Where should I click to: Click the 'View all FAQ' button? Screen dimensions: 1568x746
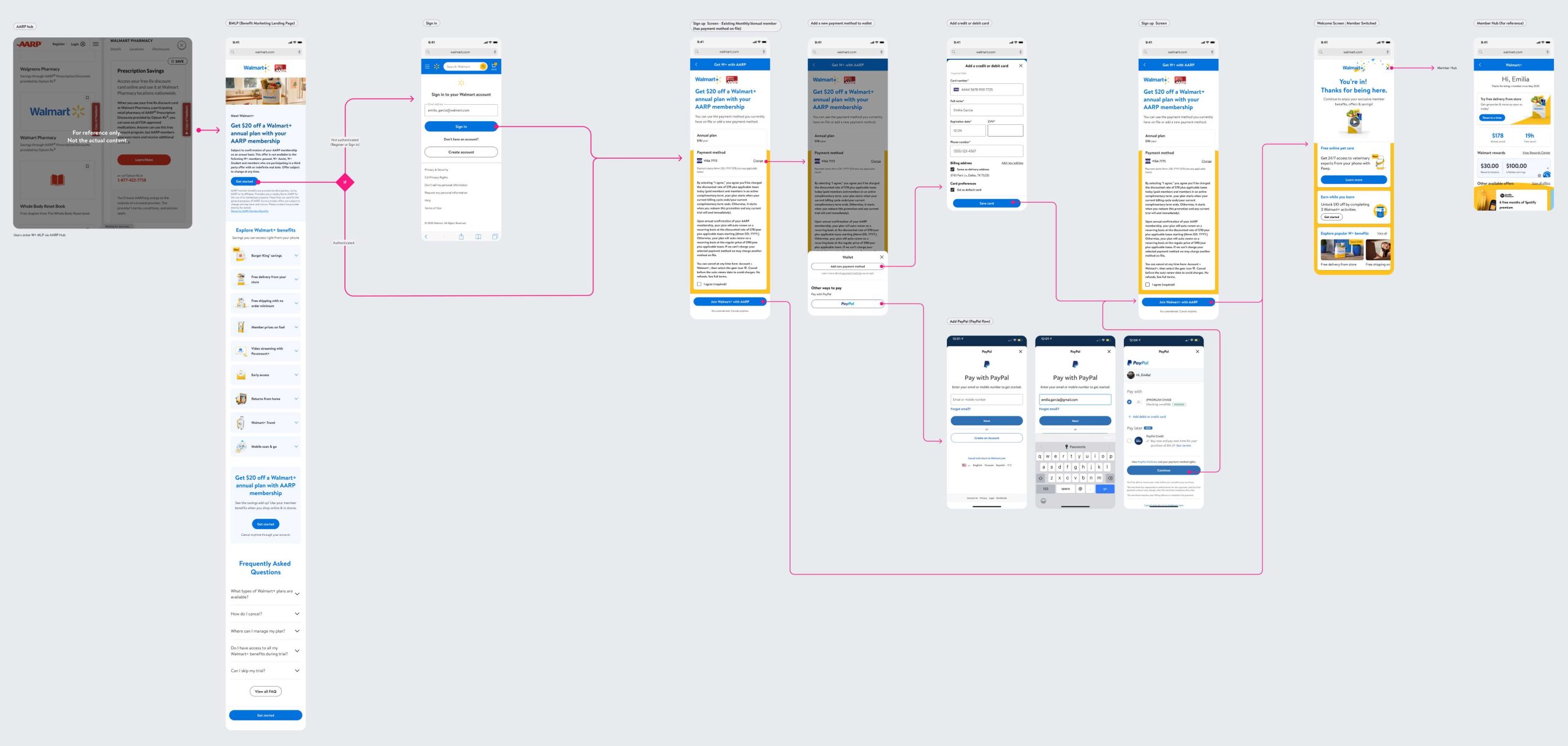265,691
